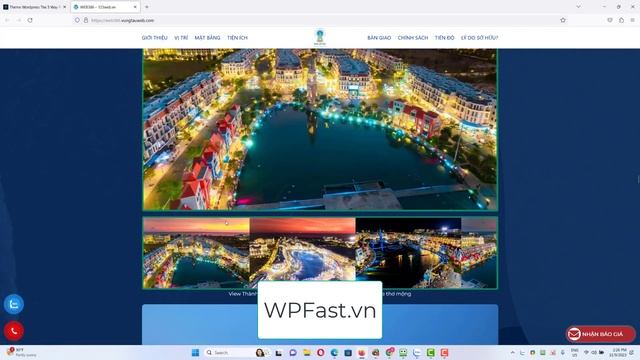Image resolution: width=640 pixels, height=360 pixels.
Task: Open the browser extensions icon
Action: [621, 20]
